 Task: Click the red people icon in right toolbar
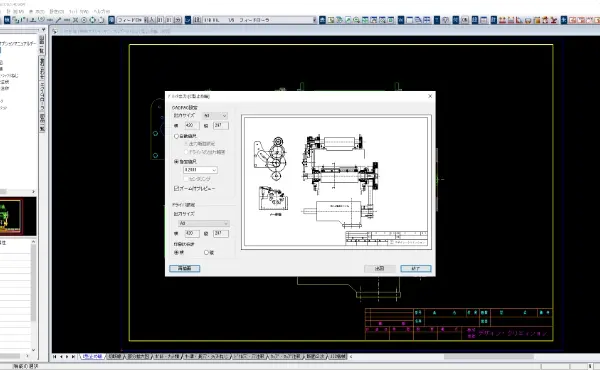pyautogui.click(x=502, y=20)
